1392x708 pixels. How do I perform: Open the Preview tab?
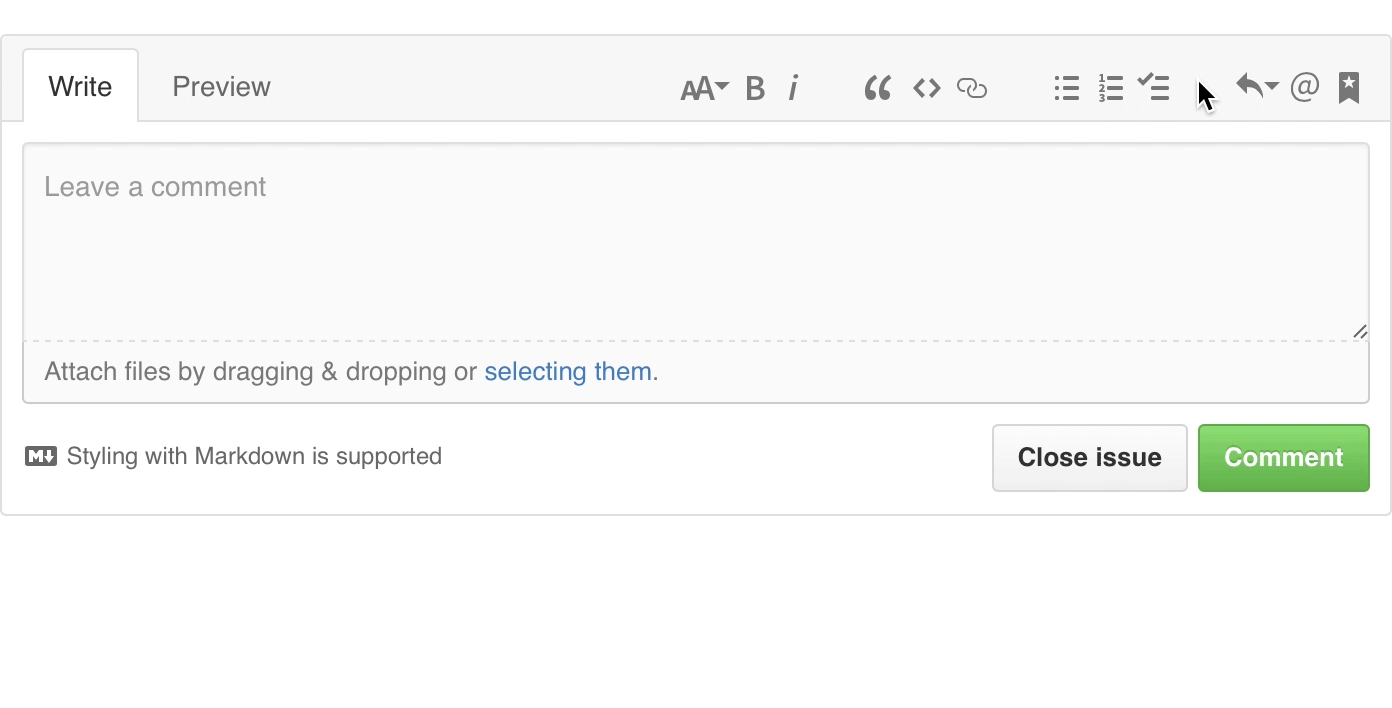(221, 87)
